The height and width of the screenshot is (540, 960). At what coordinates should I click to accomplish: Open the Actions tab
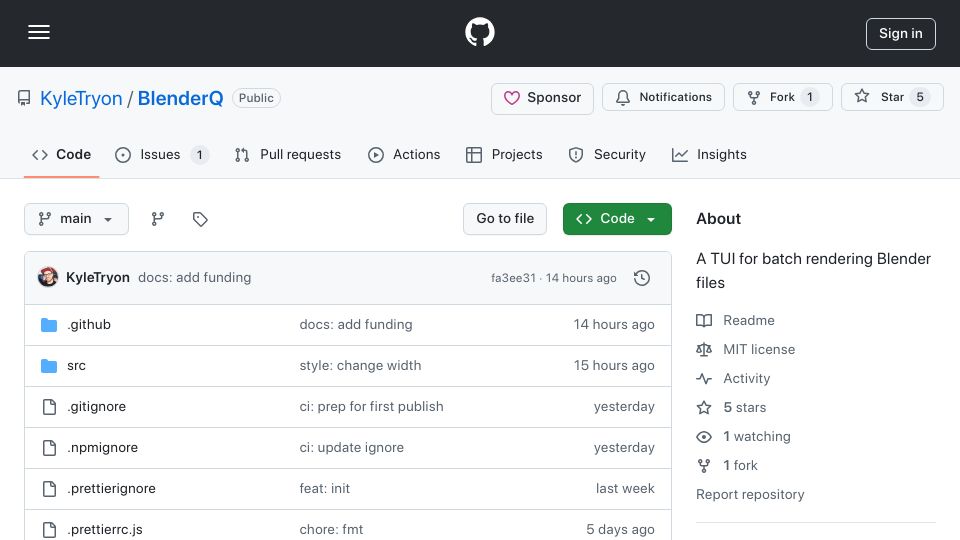[x=403, y=155]
